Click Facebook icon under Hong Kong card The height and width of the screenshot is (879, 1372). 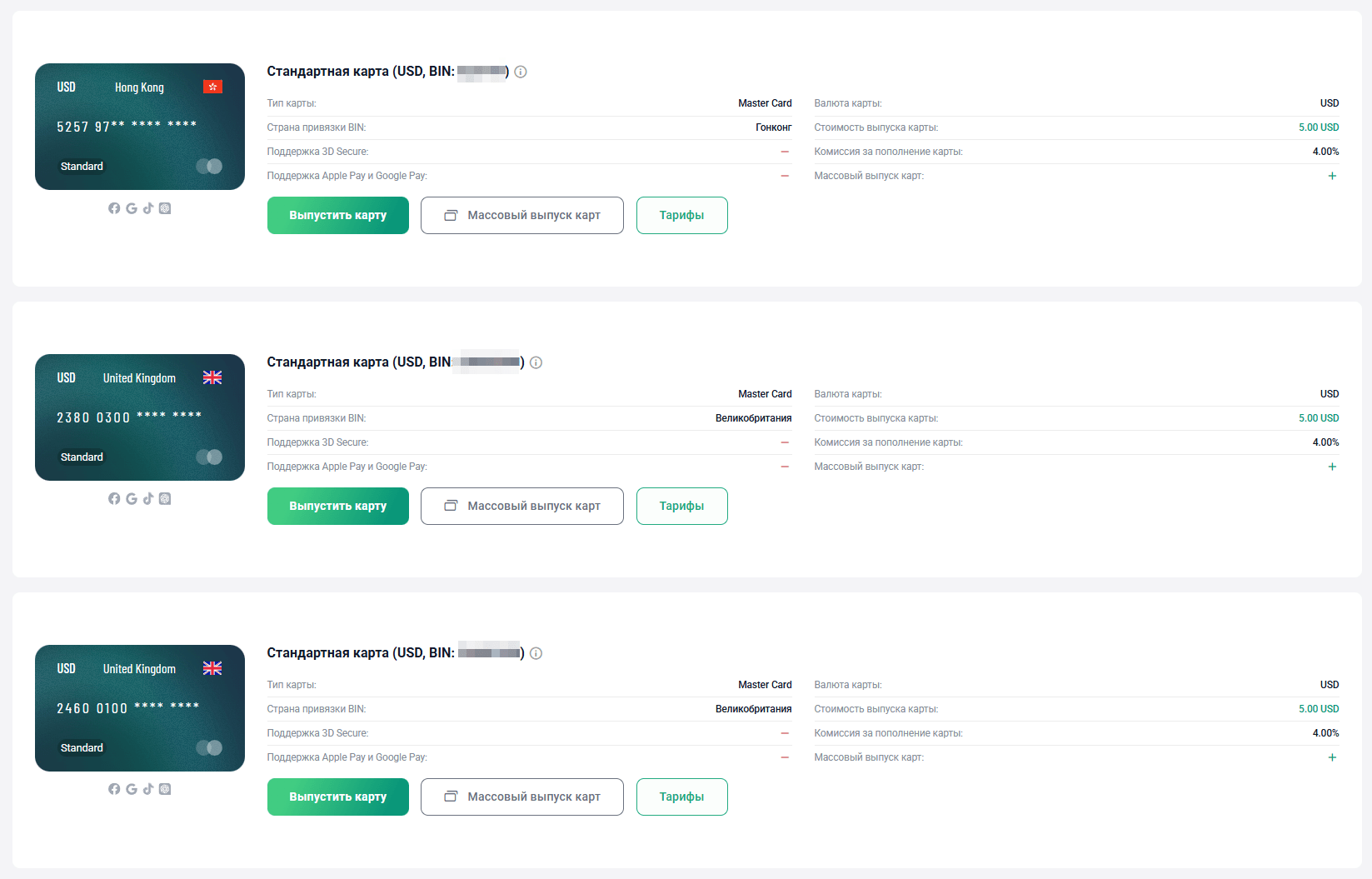pos(114,208)
